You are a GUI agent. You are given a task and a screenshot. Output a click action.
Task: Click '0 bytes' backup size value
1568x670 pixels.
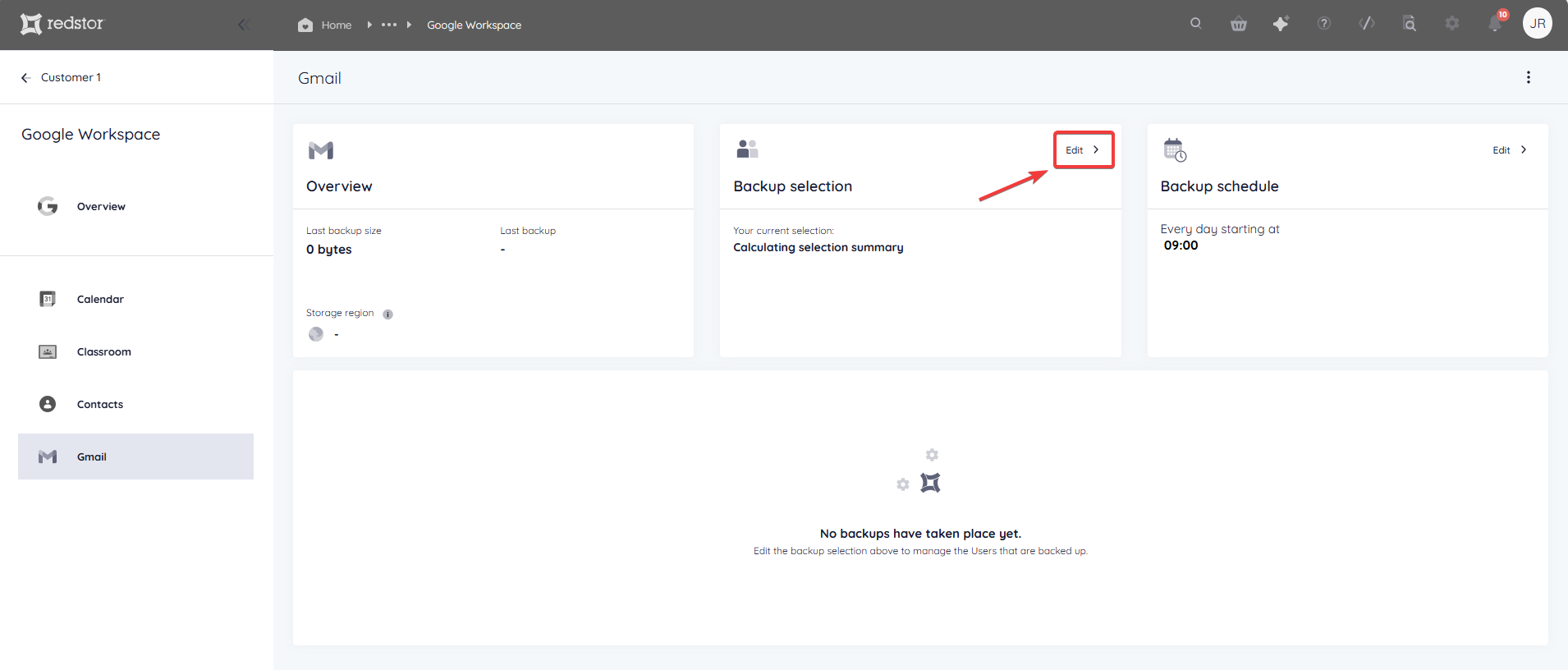click(328, 250)
